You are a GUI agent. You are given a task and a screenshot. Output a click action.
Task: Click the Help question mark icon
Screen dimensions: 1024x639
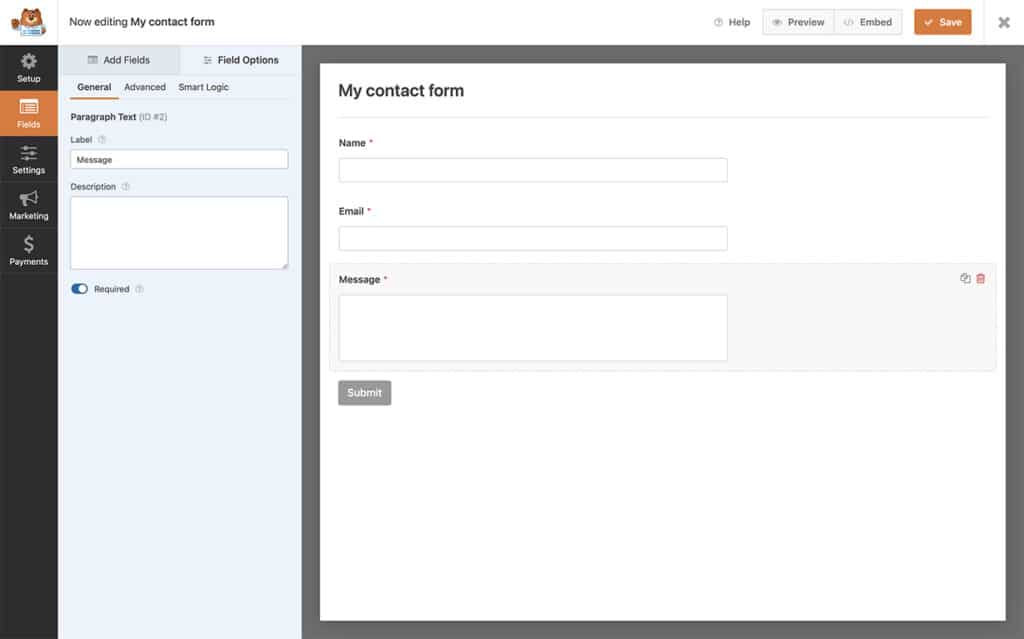click(x=717, y=22)
